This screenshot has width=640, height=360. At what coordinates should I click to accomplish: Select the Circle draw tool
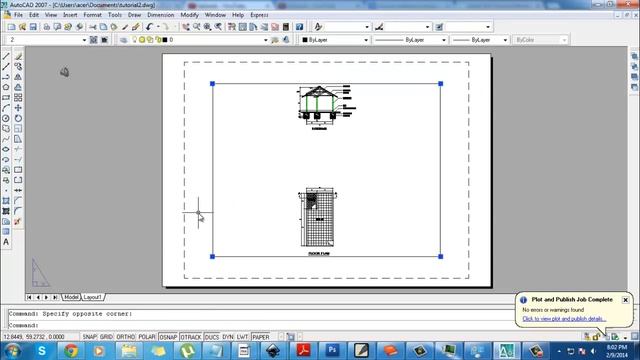point(6,118)
